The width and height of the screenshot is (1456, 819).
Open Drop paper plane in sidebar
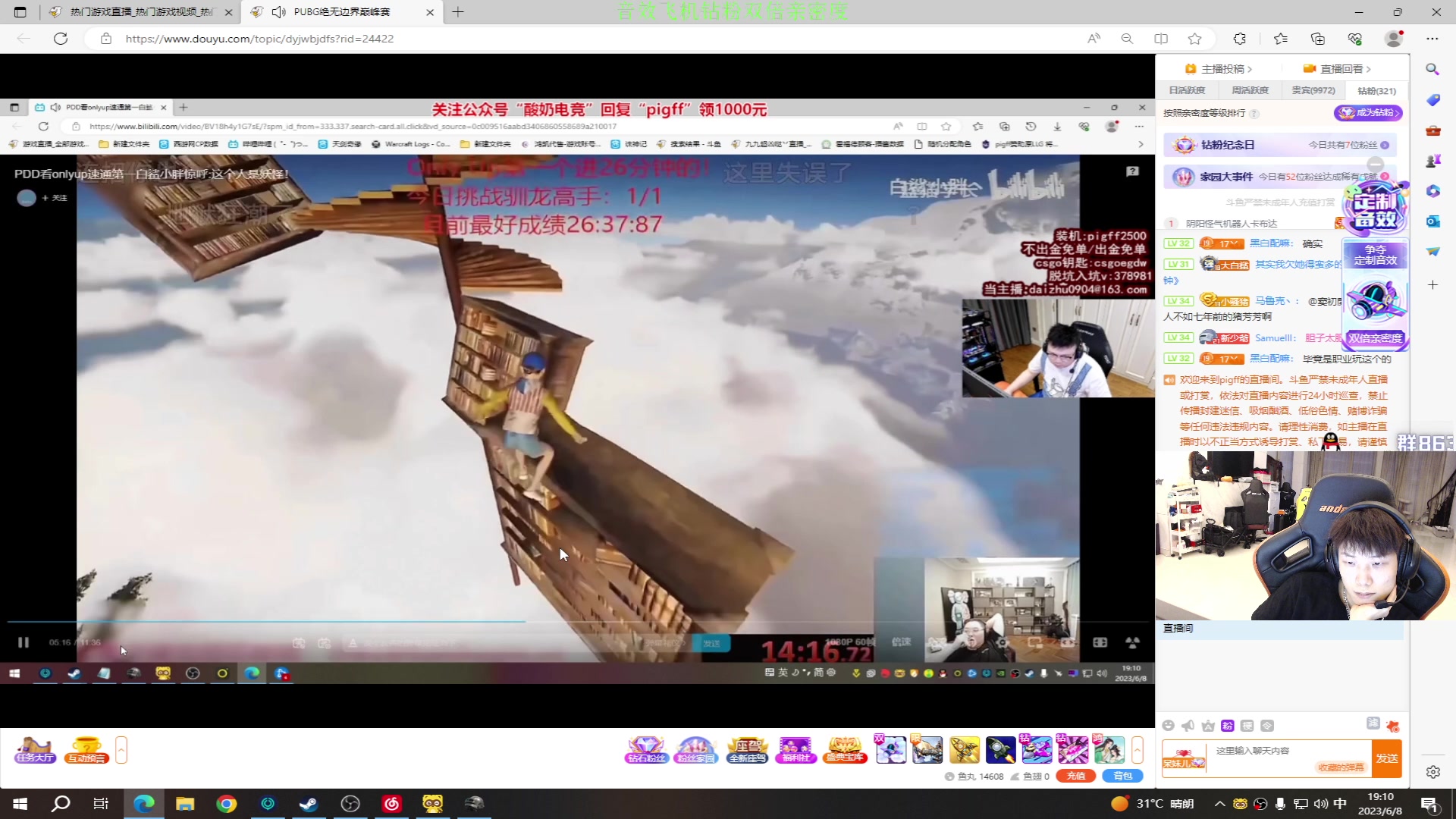click(x=1432, y=252)
